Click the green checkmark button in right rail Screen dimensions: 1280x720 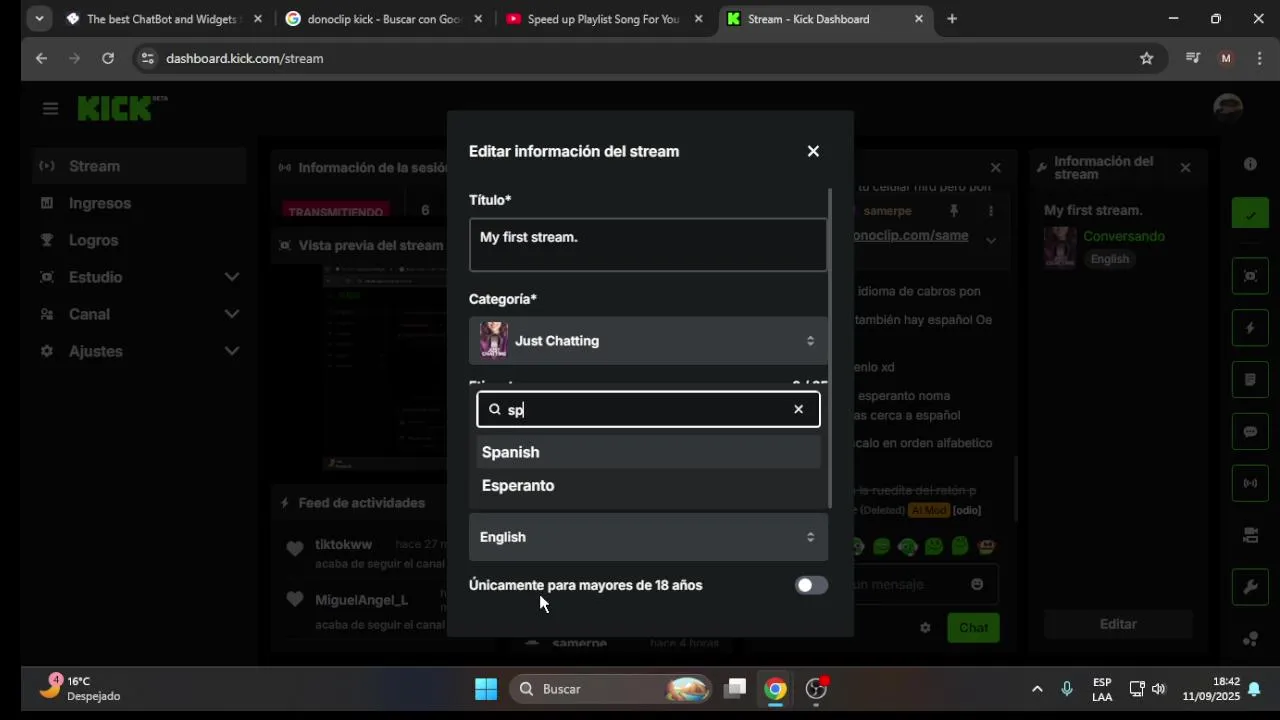pos(1250,214)
